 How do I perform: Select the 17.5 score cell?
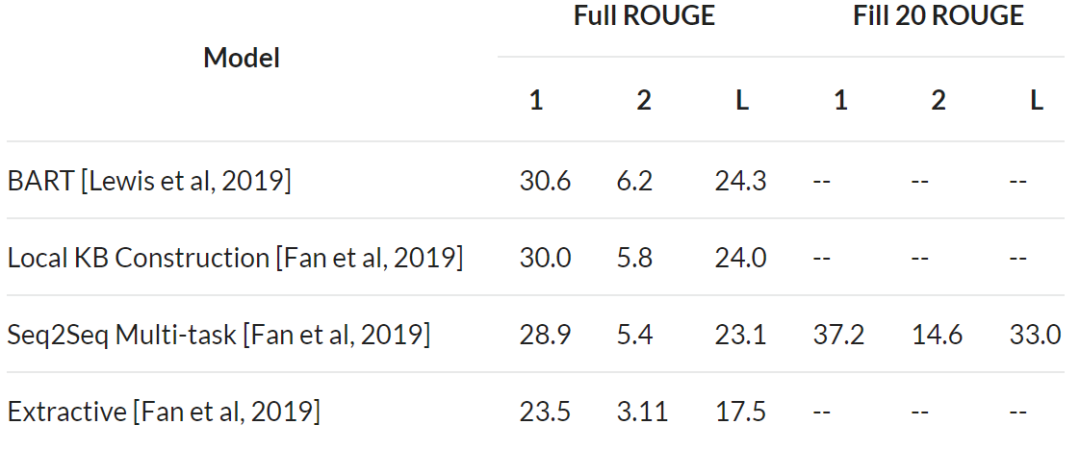click(x=741, y=411)
